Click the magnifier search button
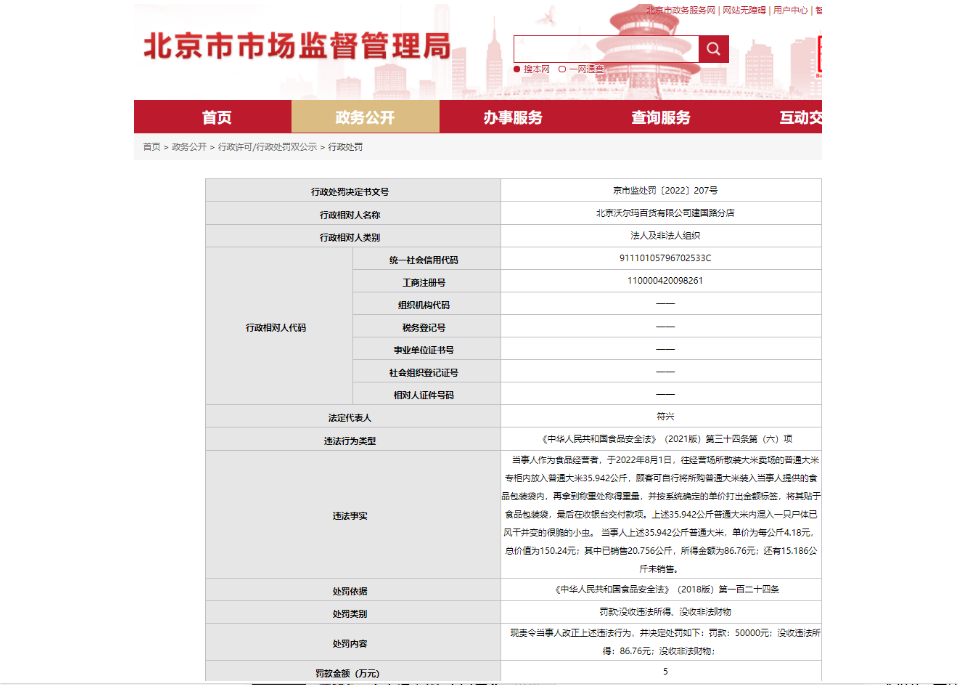958x685 pixels. (x=713, y=49)
